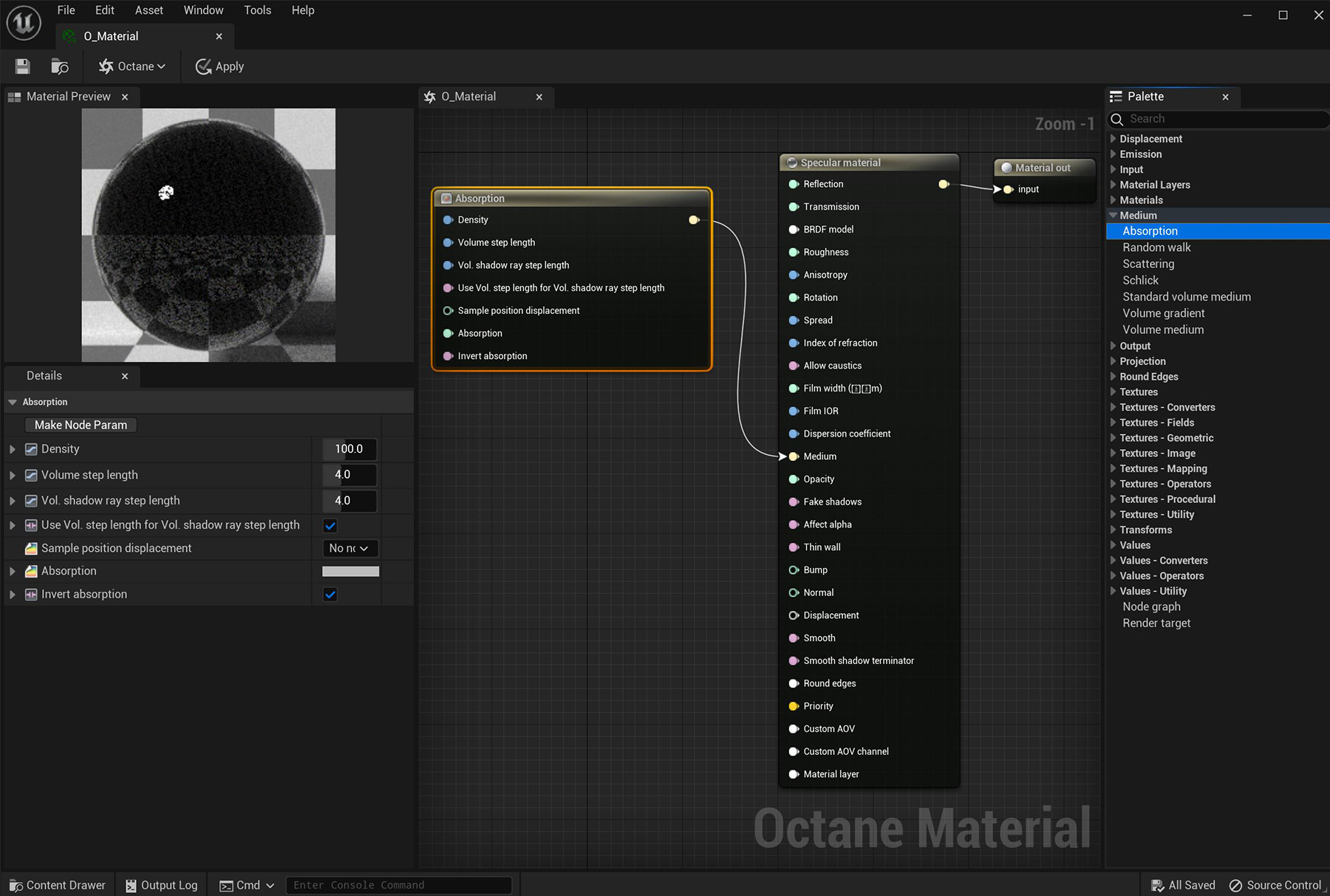Click the Density value field 100.0
The height and width of the screenshot is (896, 1330).
click(x=349, y=449)
